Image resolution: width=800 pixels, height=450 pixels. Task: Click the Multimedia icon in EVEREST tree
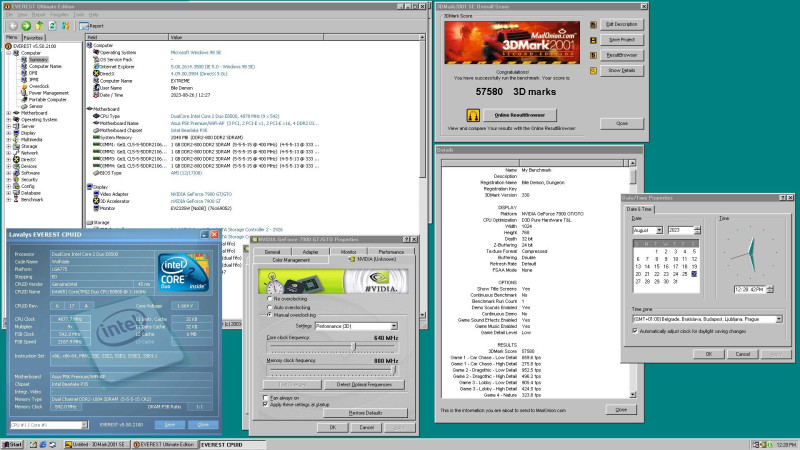coord(16,139)
